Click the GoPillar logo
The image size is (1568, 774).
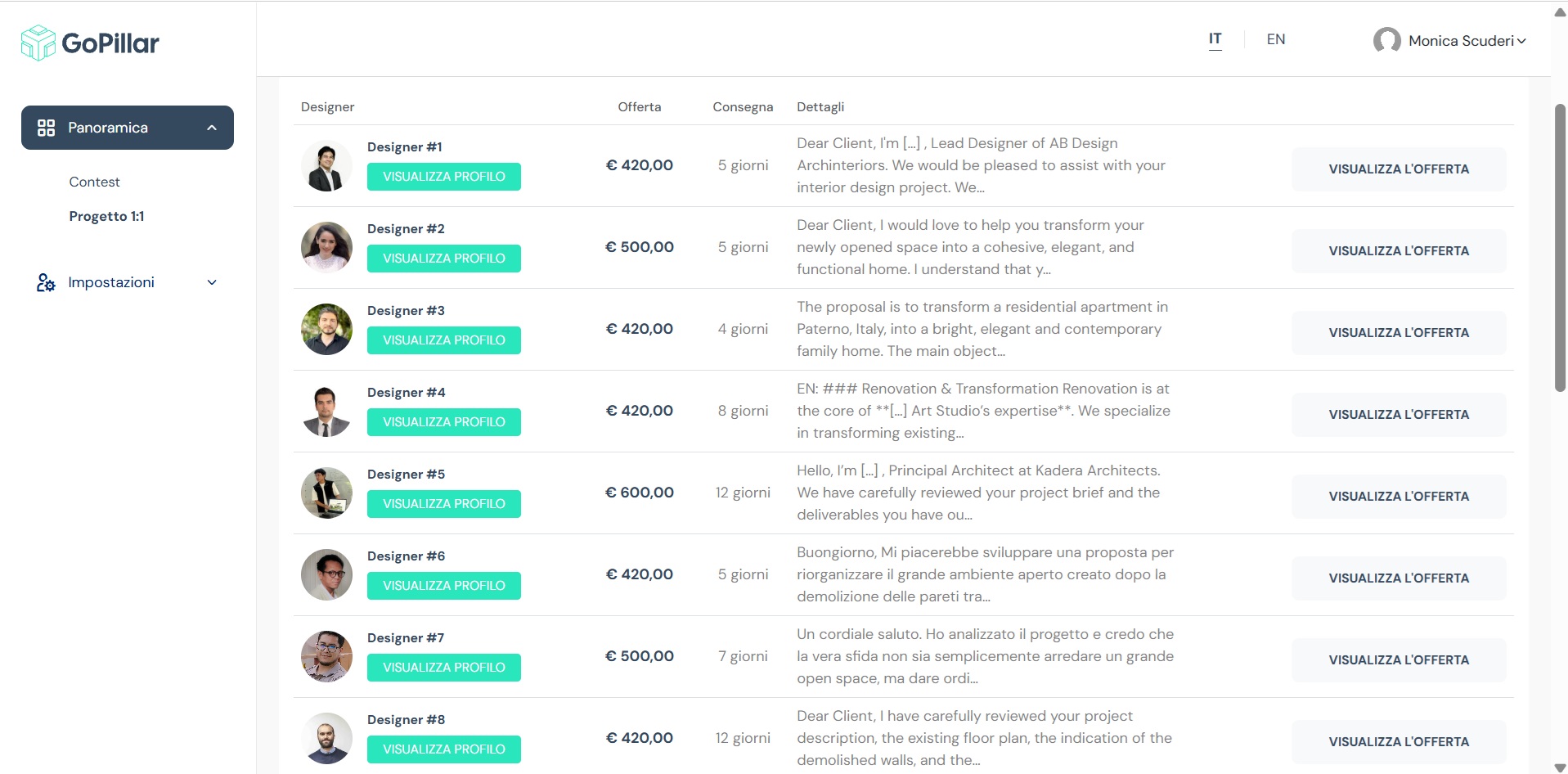click(90, 43)
